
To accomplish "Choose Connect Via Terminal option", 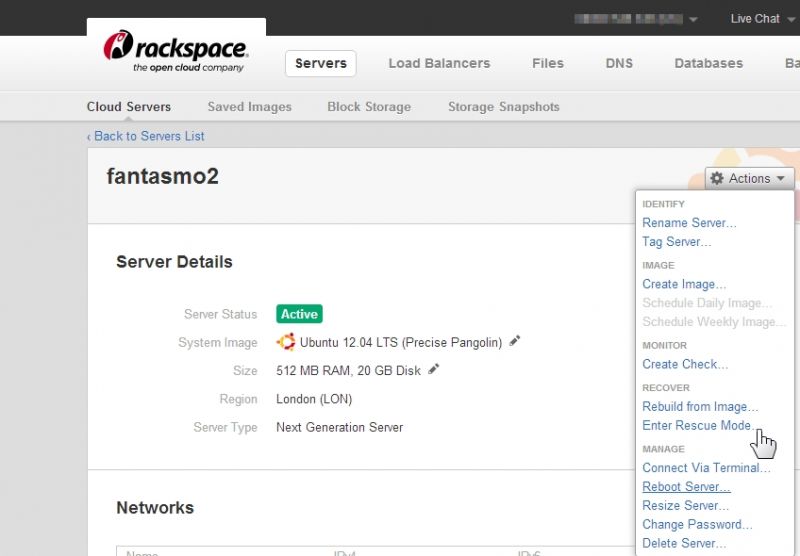I will pyautogui.click(x=706, y=468).
